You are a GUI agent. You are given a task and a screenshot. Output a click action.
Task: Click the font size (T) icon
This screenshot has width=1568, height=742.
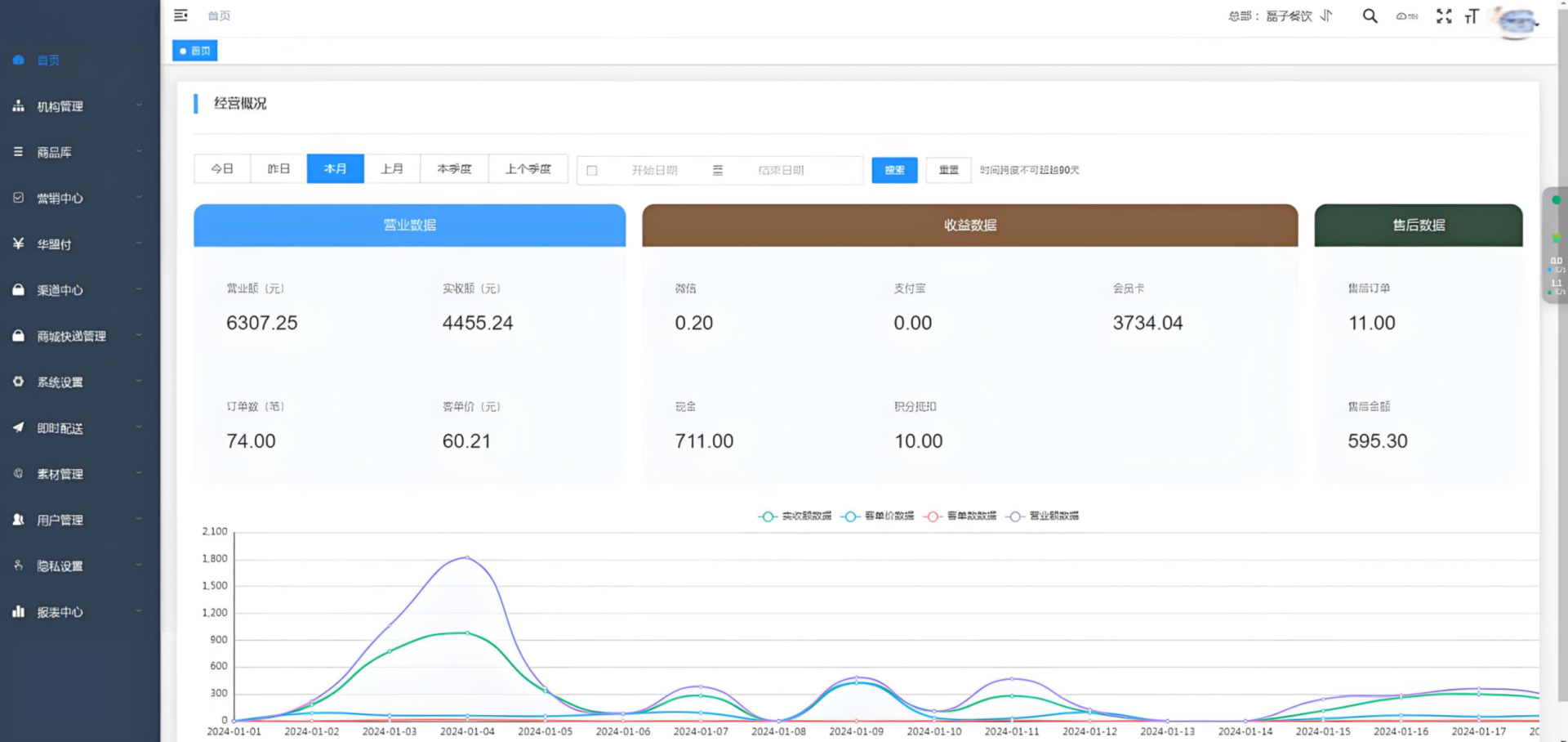tap(1472, 16)
